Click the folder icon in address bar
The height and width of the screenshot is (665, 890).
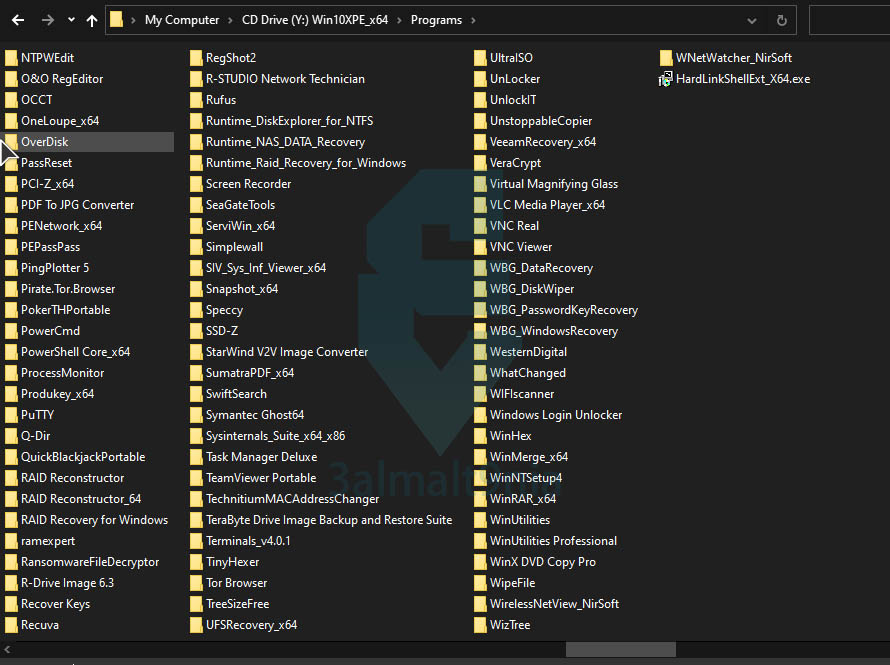click(x=116, y=20)
